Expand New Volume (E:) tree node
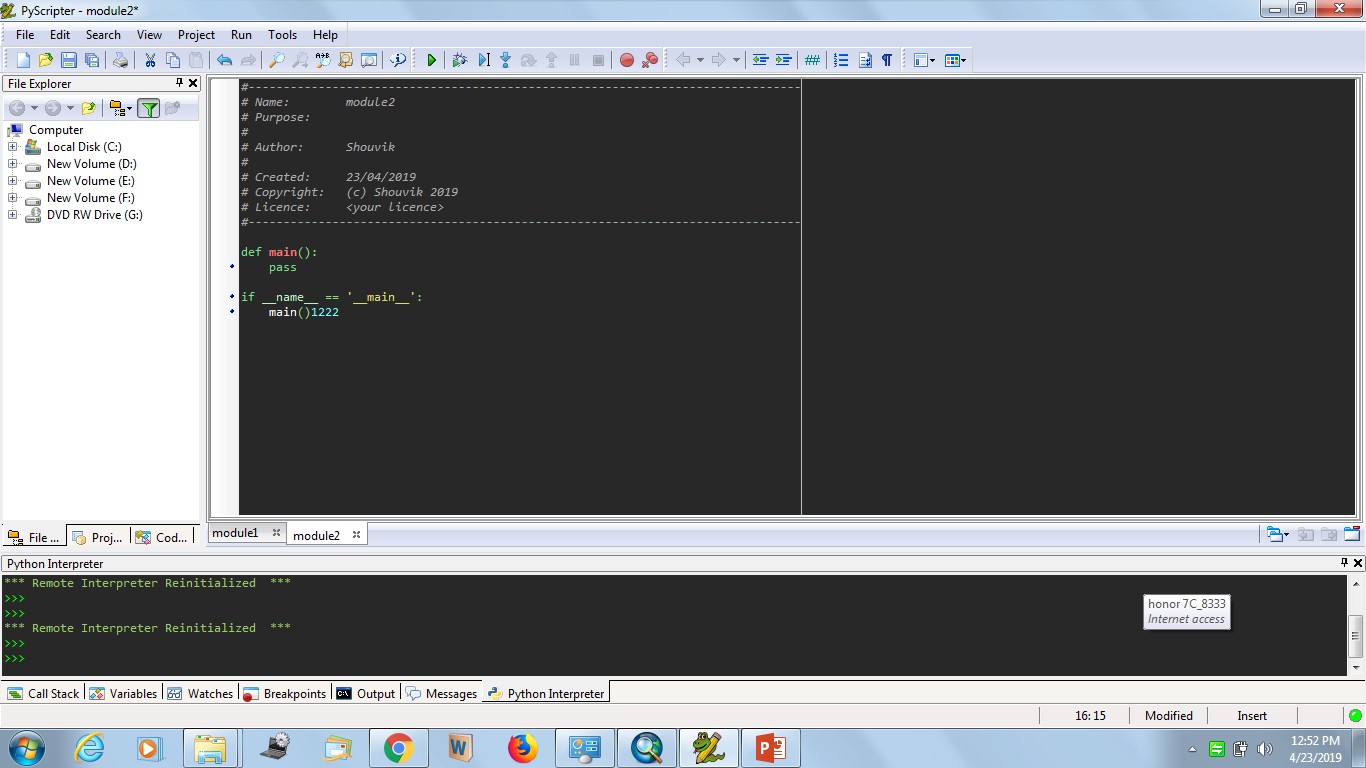This screenshot has height=768, width=1366. click(x=13, y=181)
